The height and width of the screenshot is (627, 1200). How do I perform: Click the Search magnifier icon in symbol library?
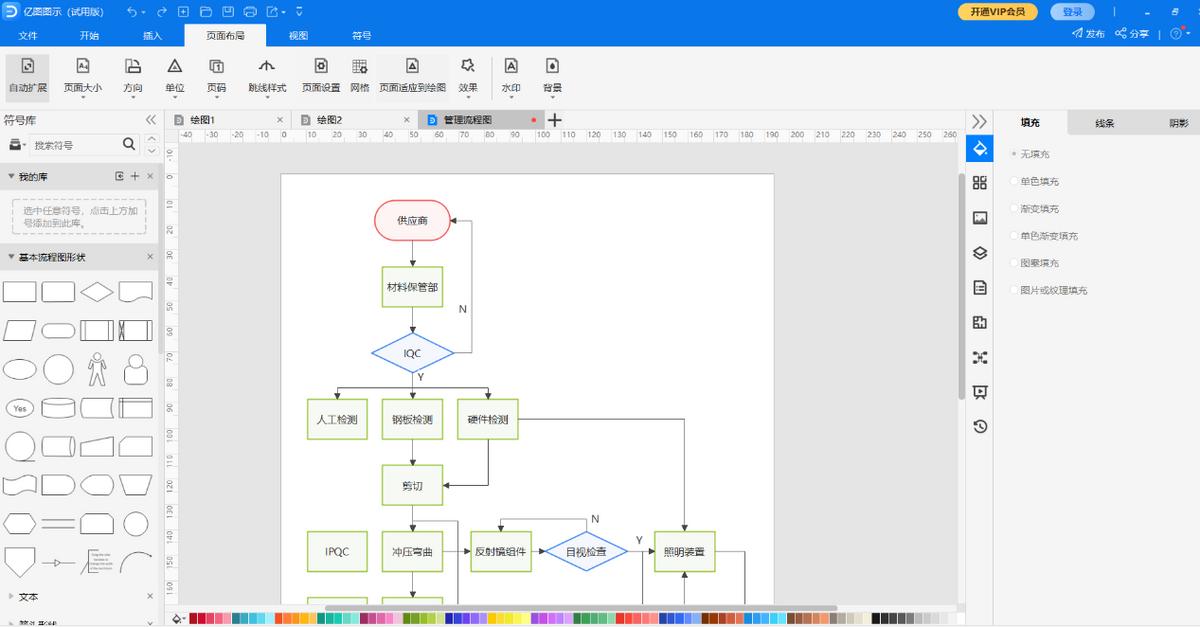[x=129, y=145]
